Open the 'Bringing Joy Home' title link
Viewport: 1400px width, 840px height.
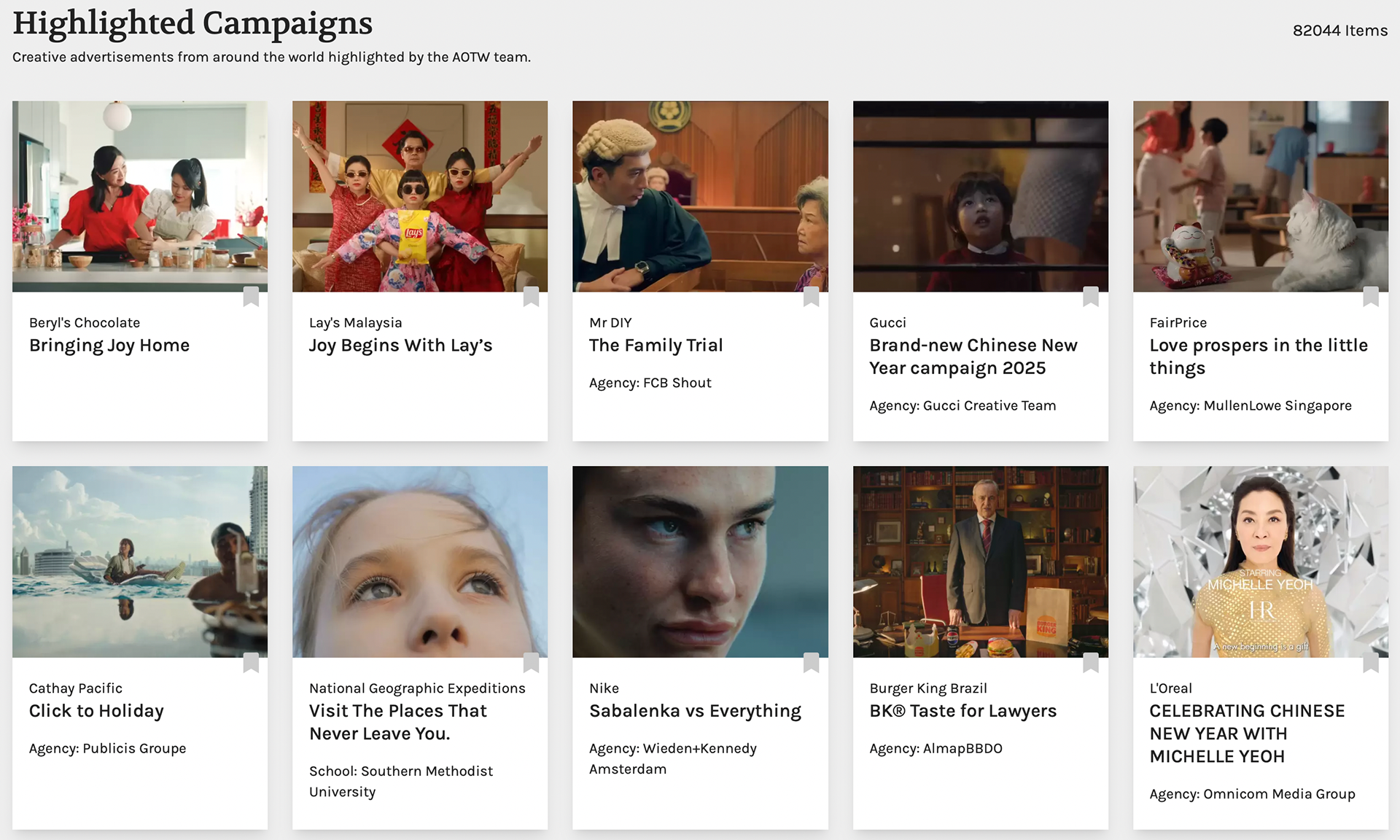pos(109,346)
